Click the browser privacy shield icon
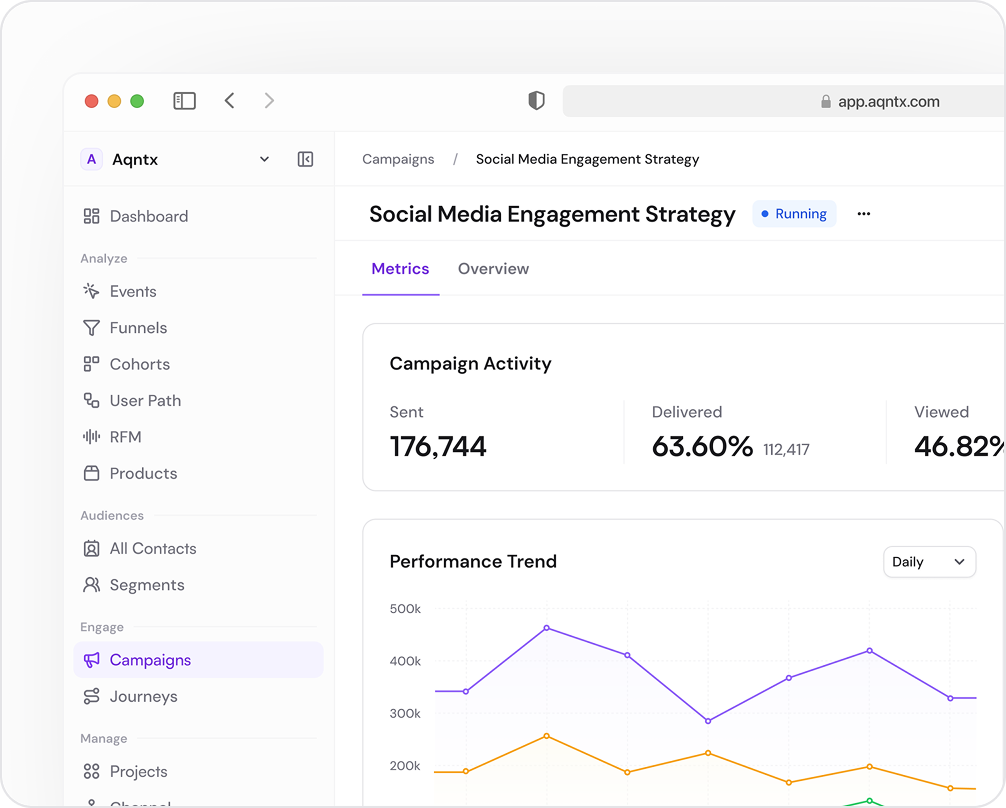The height and width of the screenshot is (808, 1006). 537,101
